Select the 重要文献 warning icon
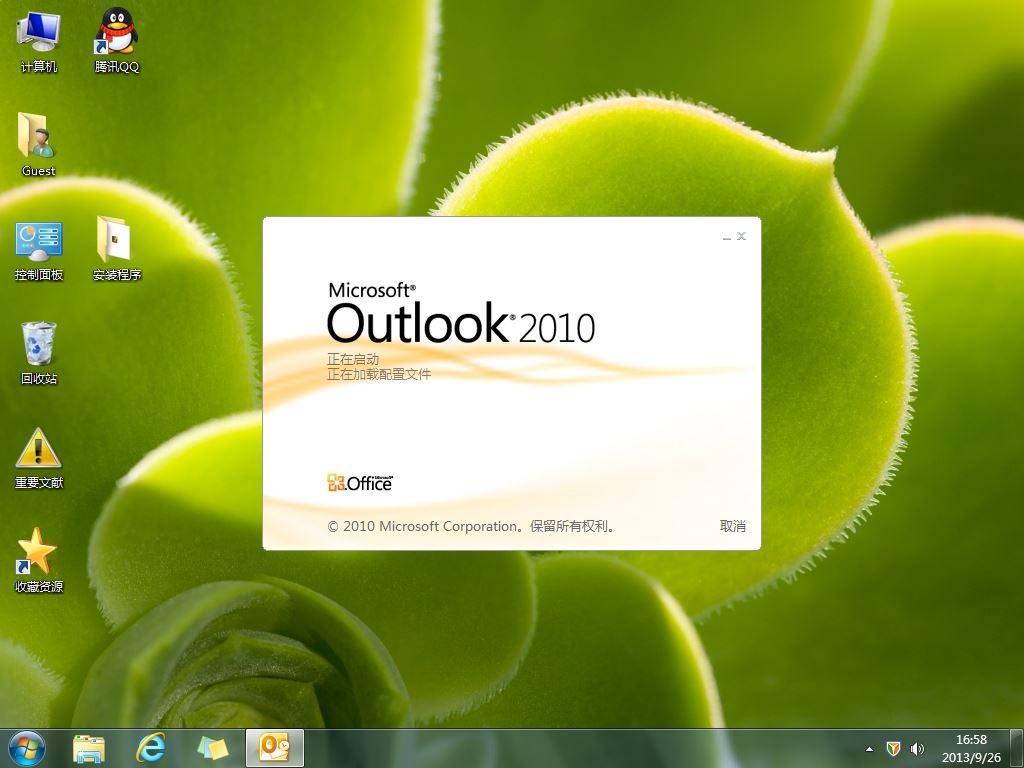The height and width of the screenshot is (768, 1024). tap(39, 458)
